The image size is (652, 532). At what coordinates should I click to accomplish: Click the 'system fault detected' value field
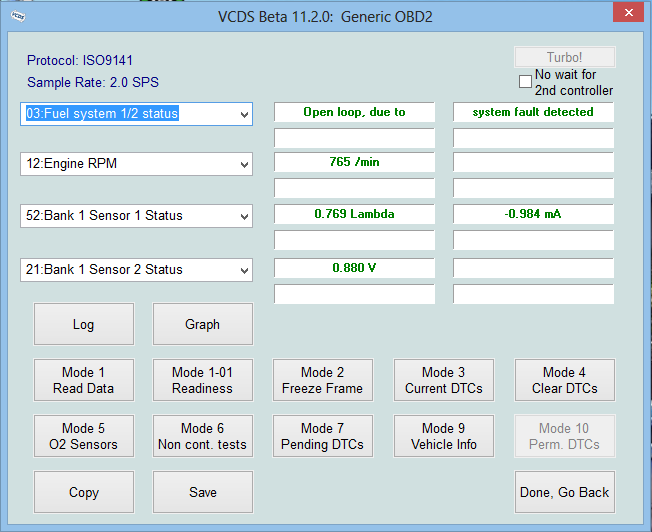533,112
